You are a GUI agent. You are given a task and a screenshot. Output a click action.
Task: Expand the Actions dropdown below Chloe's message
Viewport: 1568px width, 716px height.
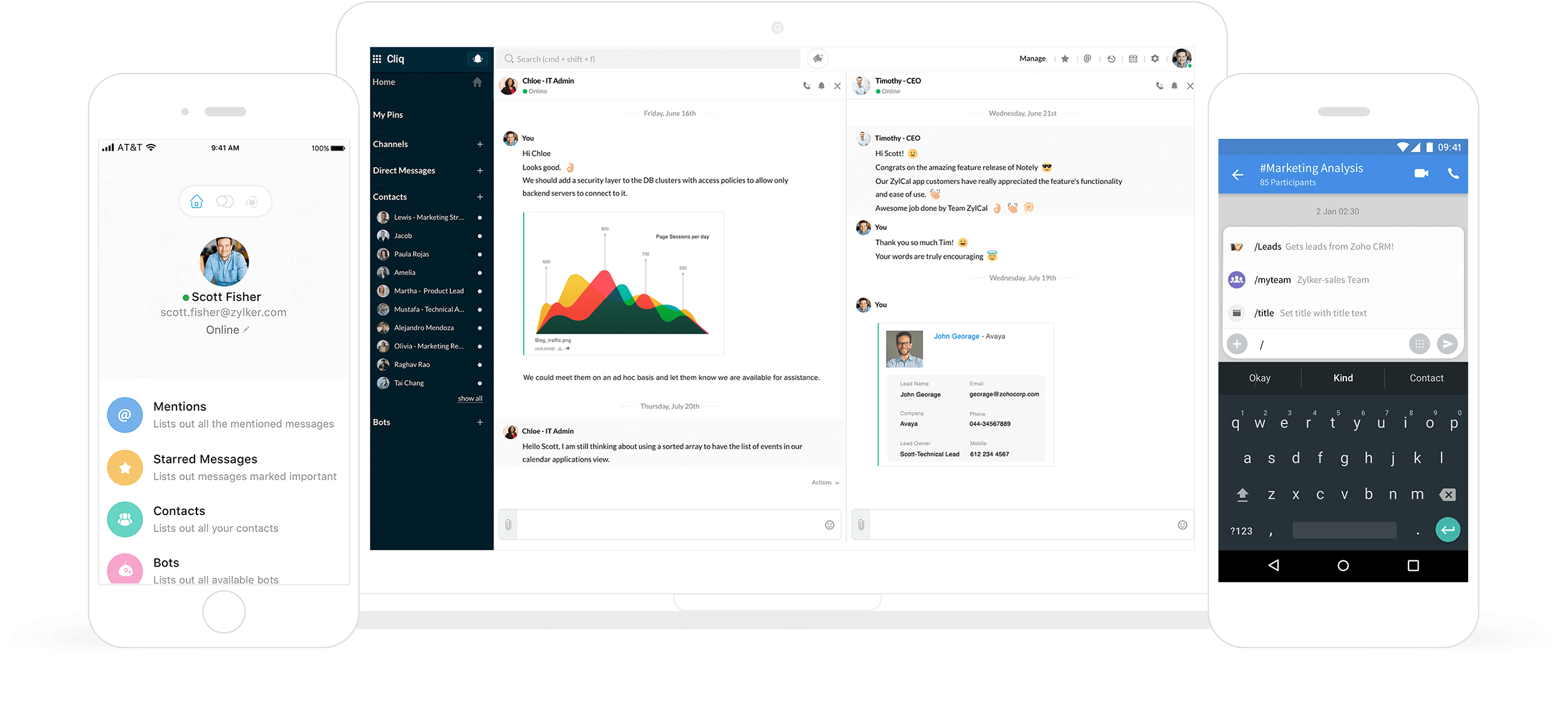825,482
